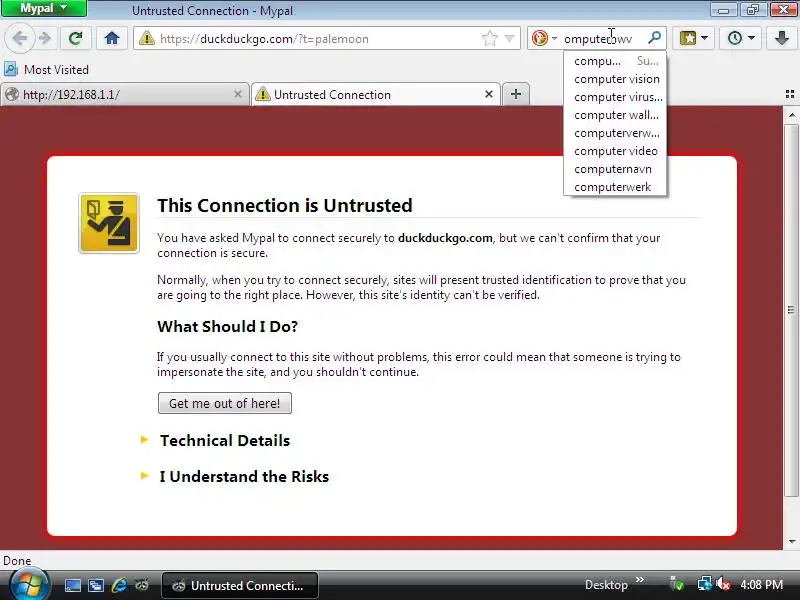Minimize the Mypal window
The height and width of the screenshot is (600, 800).
[x=723, y=9]
